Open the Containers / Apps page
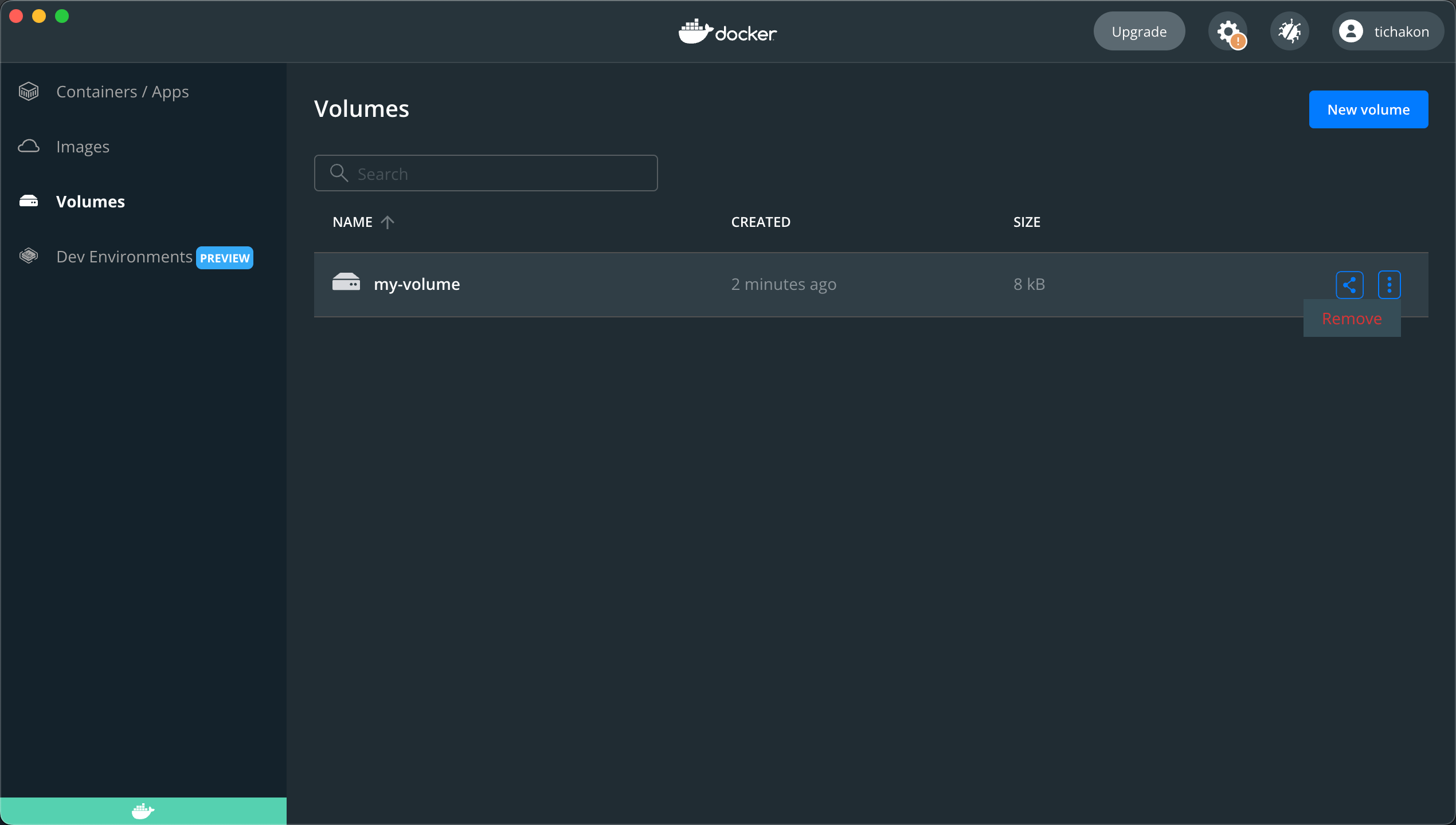 (x=122, y=91)
